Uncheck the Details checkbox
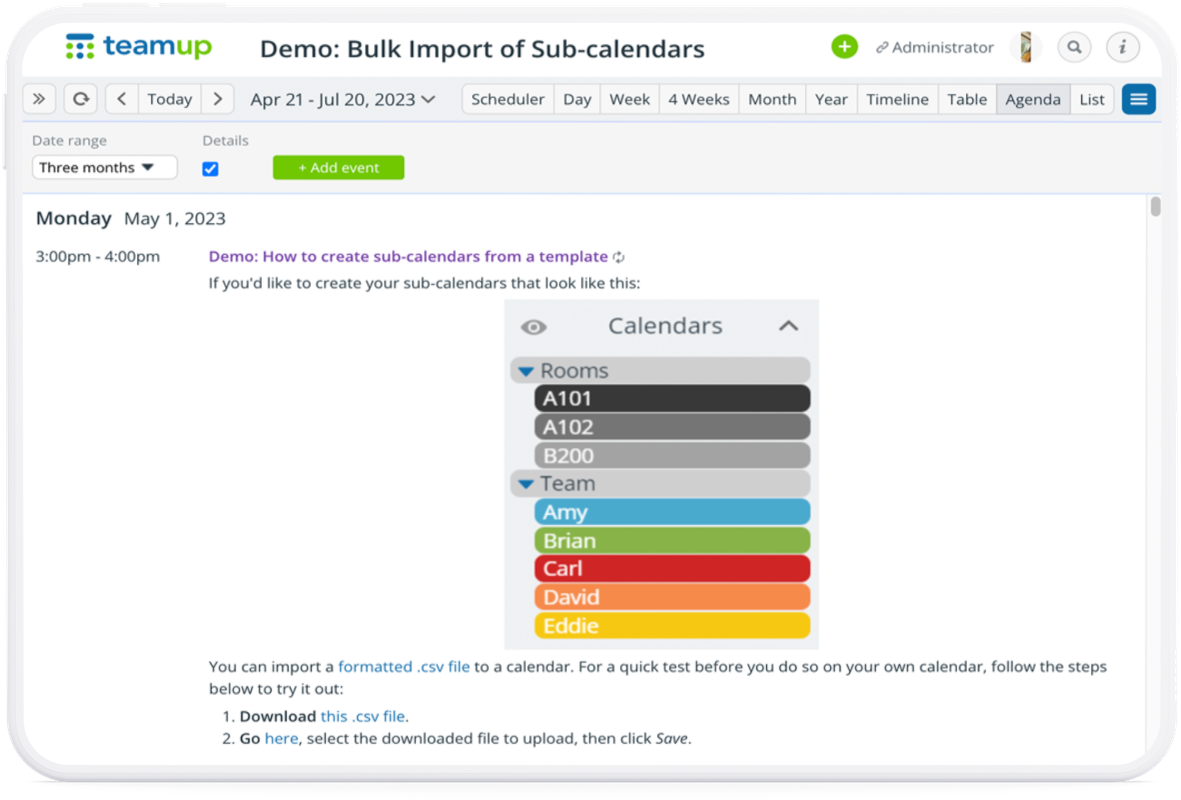This screenshot has height=800, width=1181. (210, 169)
